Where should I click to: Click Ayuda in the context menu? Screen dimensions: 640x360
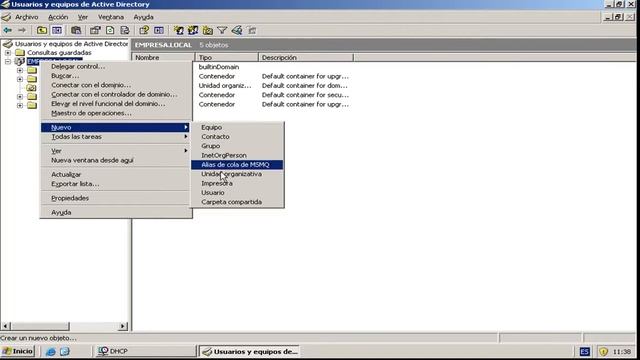pos(115,213)
